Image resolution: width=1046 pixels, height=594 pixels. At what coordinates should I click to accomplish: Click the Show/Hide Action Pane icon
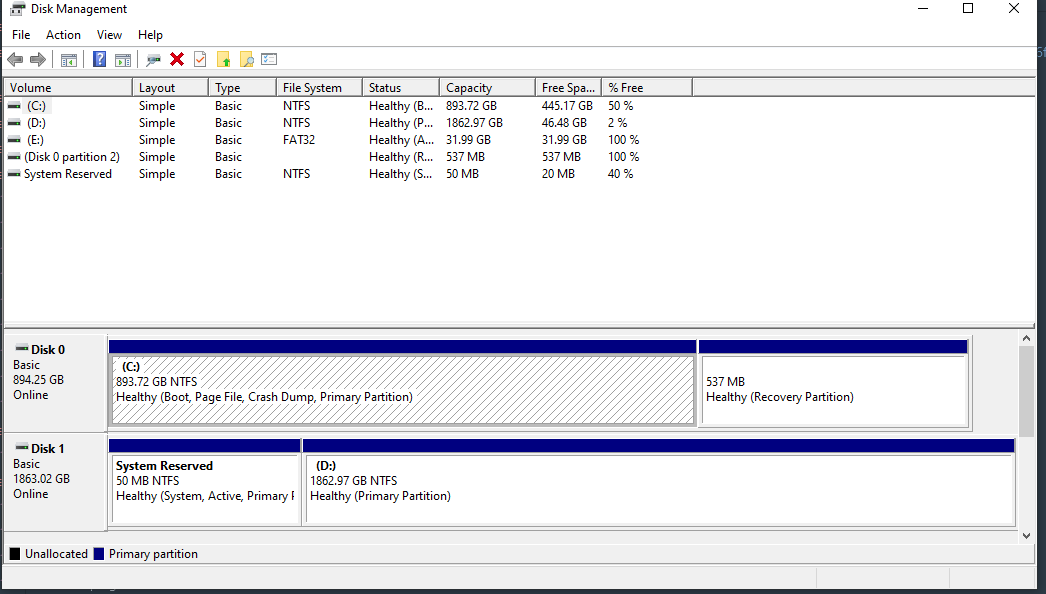pos(123,60)
